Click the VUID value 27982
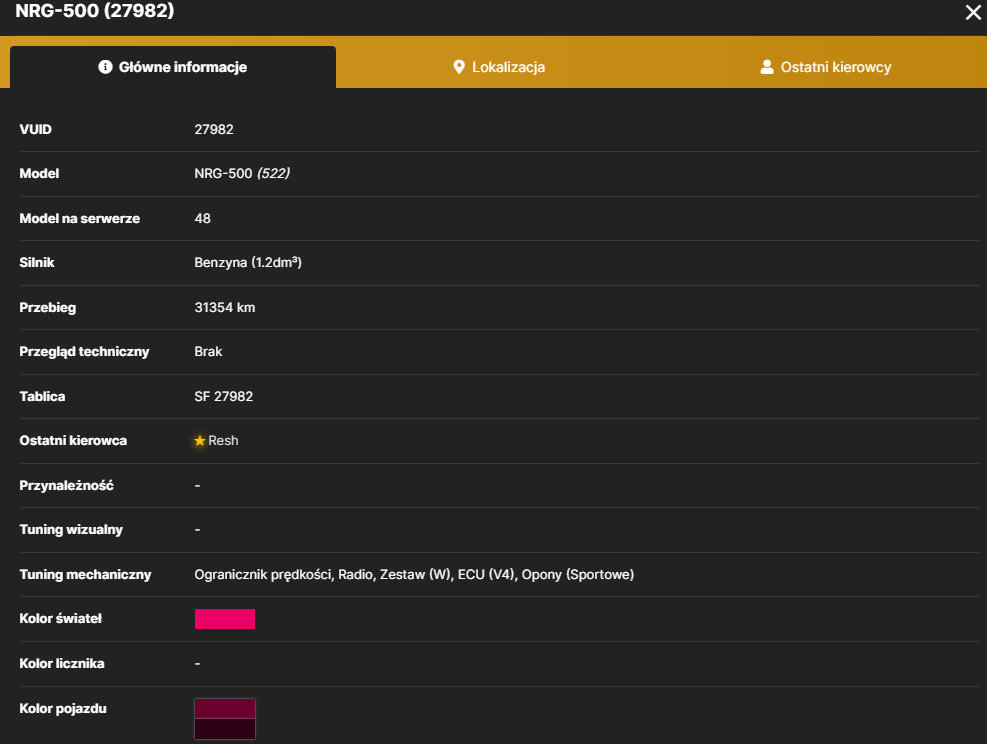987x744 pixels. tap(214, 130)
